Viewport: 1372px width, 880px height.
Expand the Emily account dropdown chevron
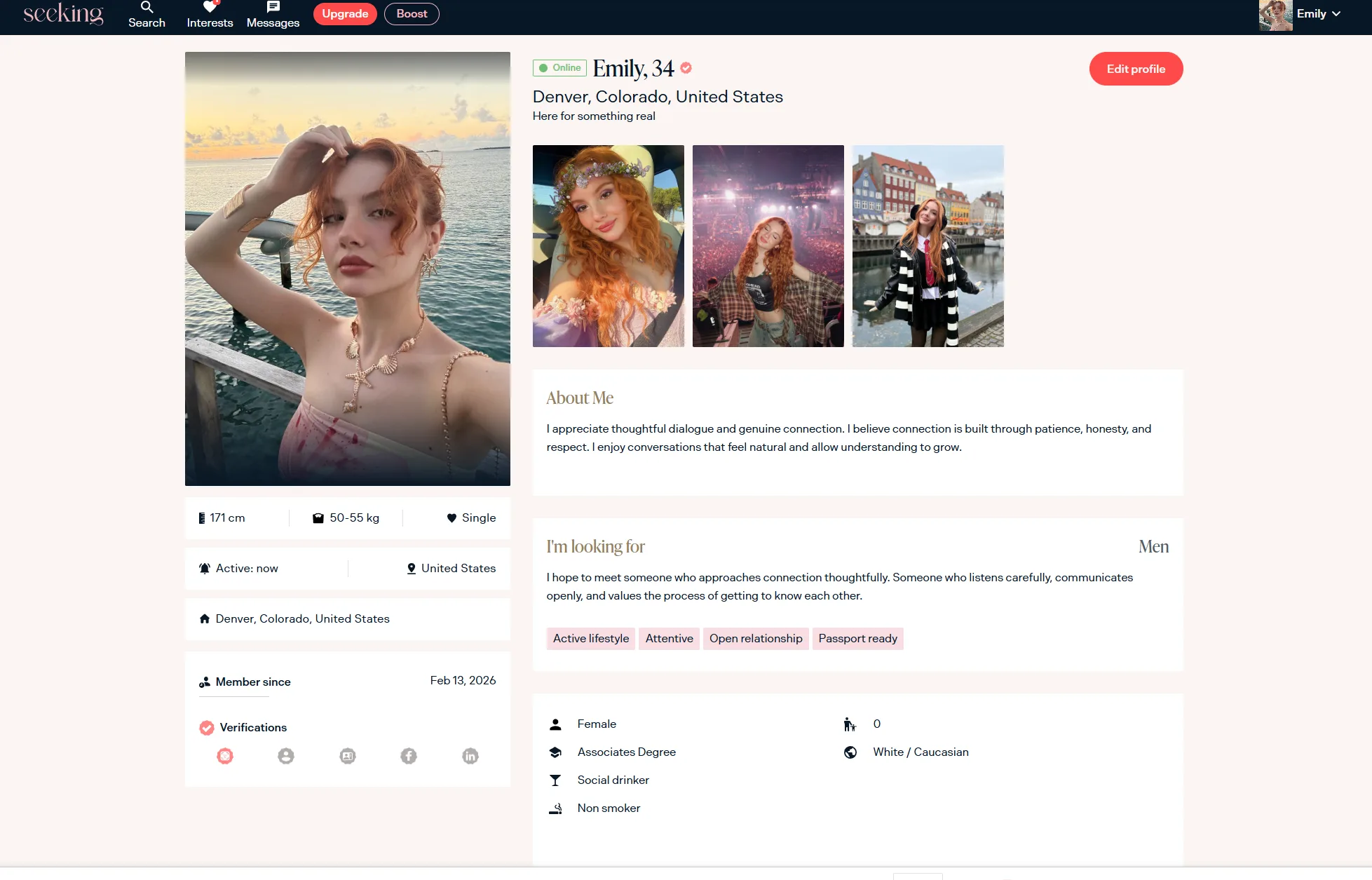(1336, 14)
